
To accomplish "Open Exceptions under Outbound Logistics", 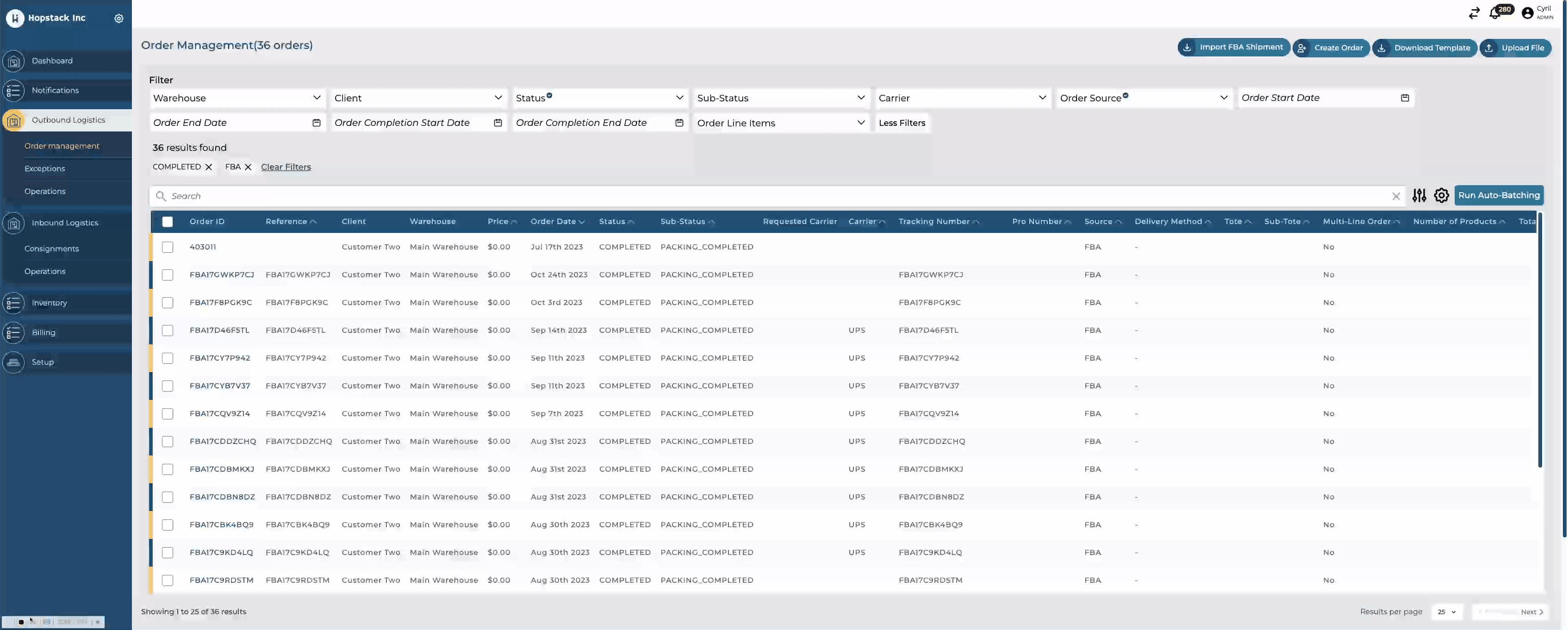I will coord(44,168).
